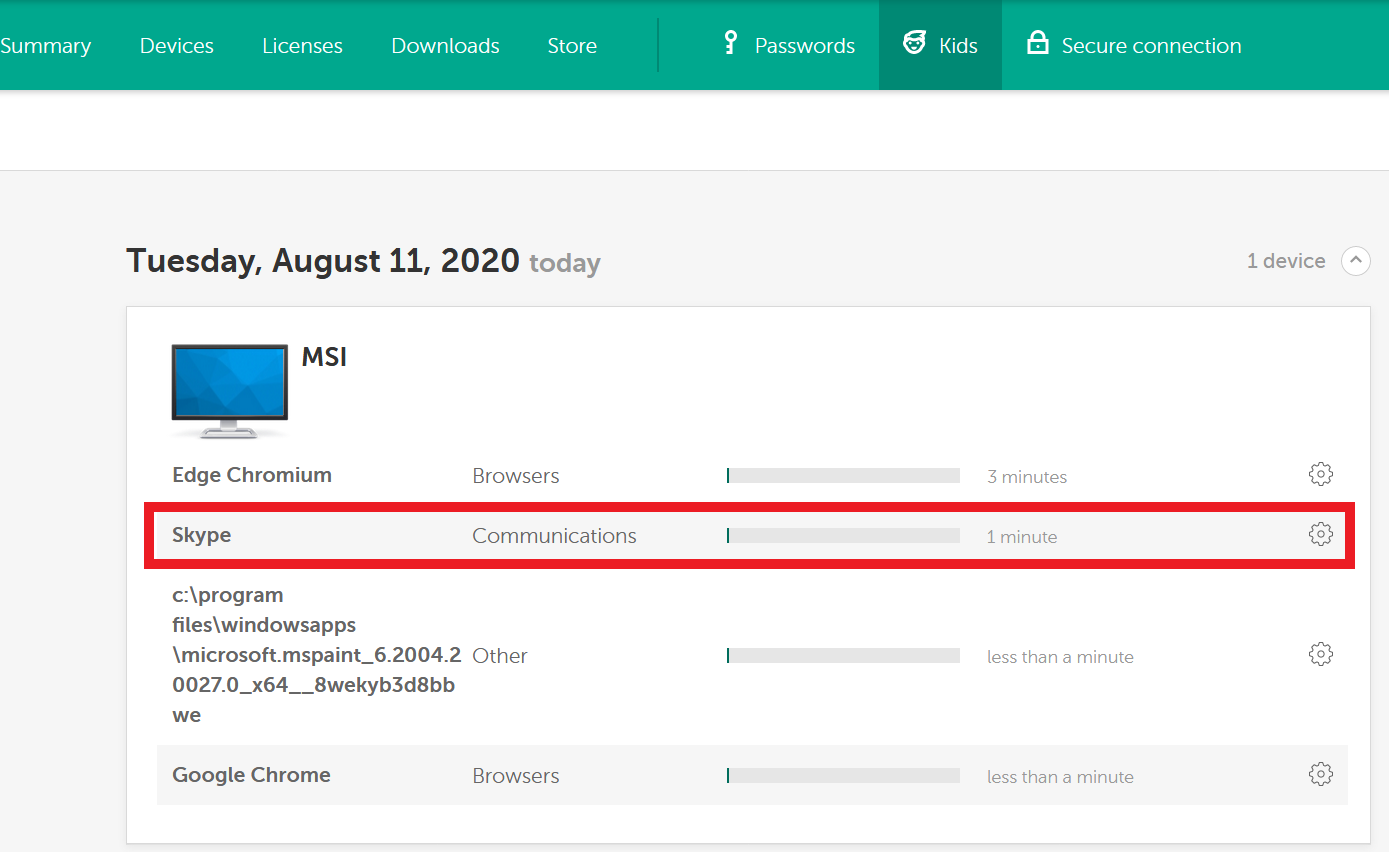The width and height of the screenshot is (1389, 852).
Task: Click the child face icon beside Kids
Action: point(914,43)
